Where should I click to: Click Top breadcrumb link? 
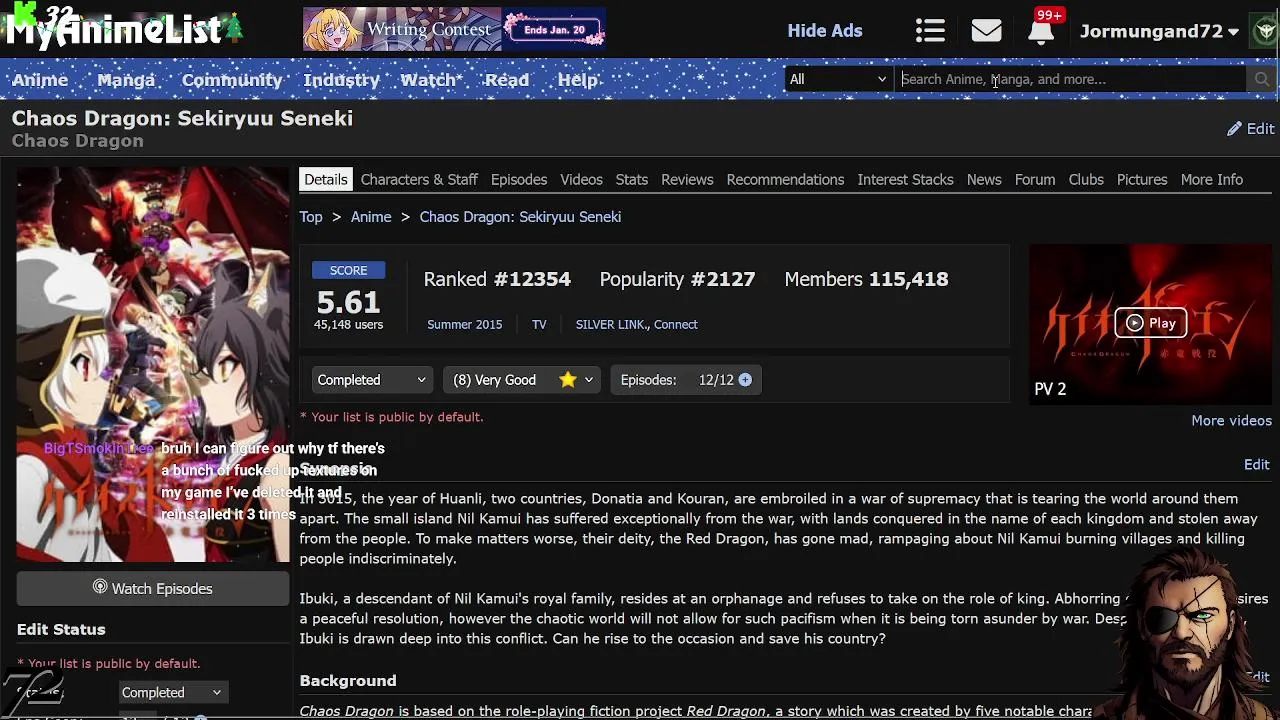pos(311,217)
